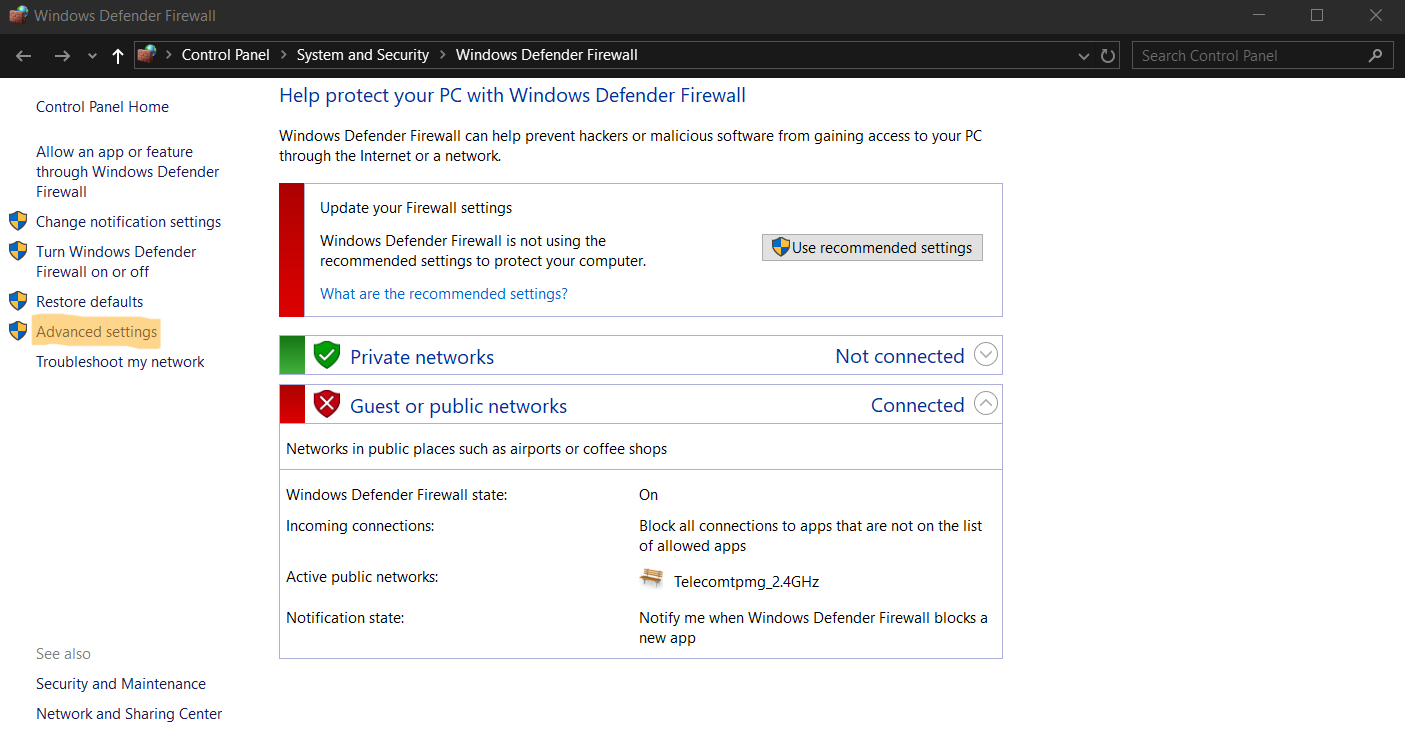Open Network and Sharing Center link
The height and width of the screenshot is (747, 1405).
pos(129,714)
